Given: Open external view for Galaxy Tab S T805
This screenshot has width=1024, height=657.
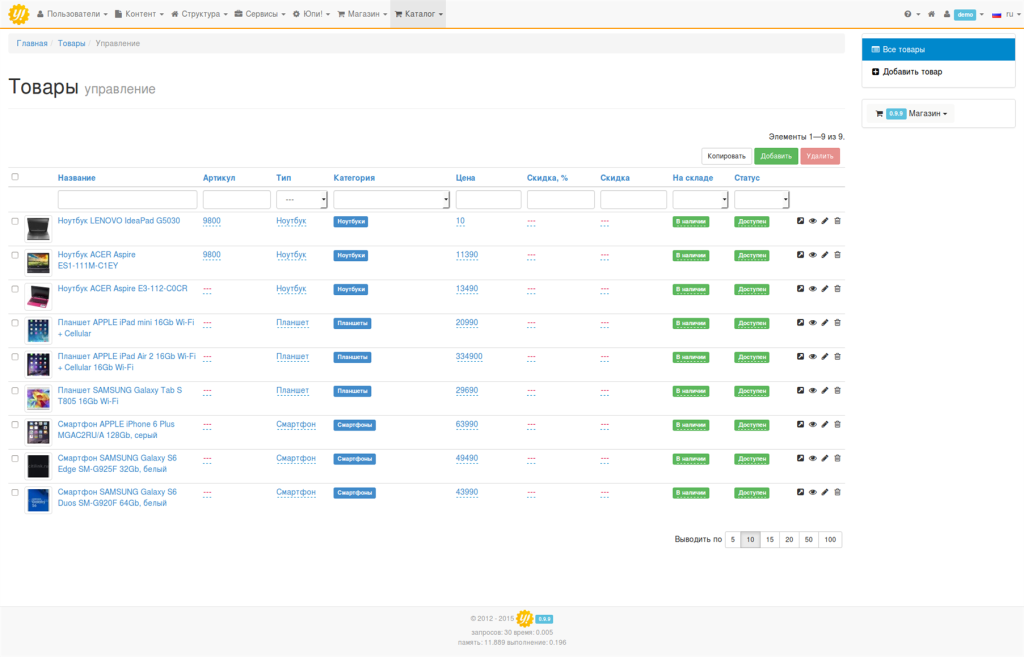Looking at the screenshot, I should (800, 391).
